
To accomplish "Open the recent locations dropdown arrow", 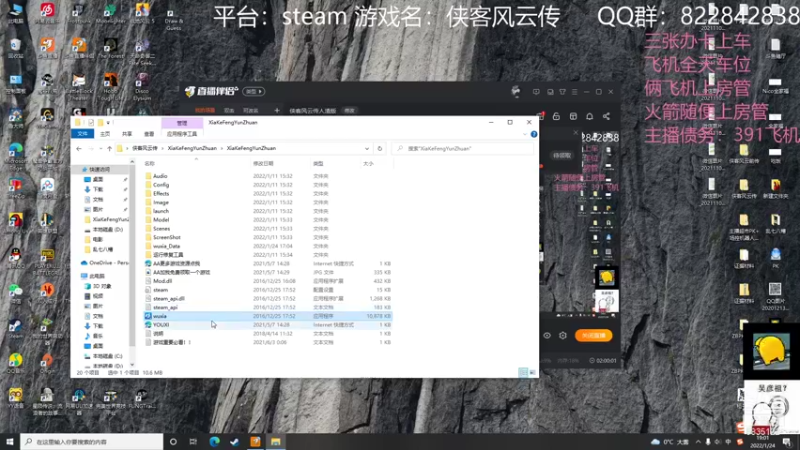I will [x=101, y=148].
